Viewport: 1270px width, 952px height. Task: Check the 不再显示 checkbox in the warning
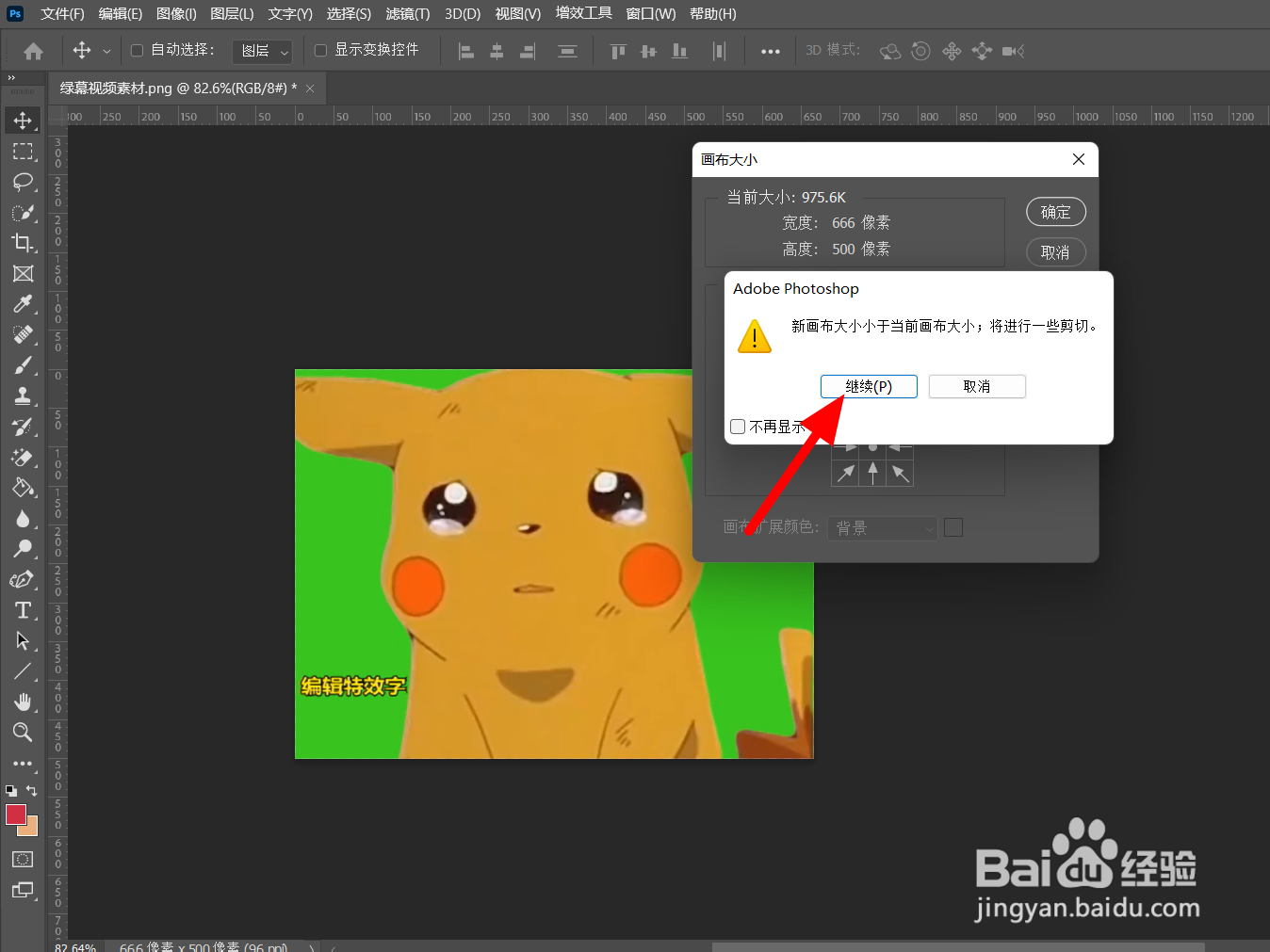point(738,427)
